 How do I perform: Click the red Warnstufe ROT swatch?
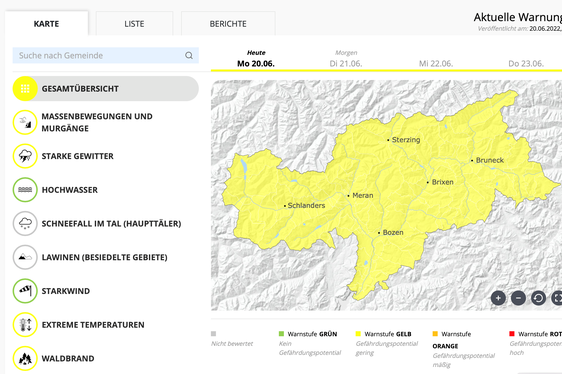[512, 334]
